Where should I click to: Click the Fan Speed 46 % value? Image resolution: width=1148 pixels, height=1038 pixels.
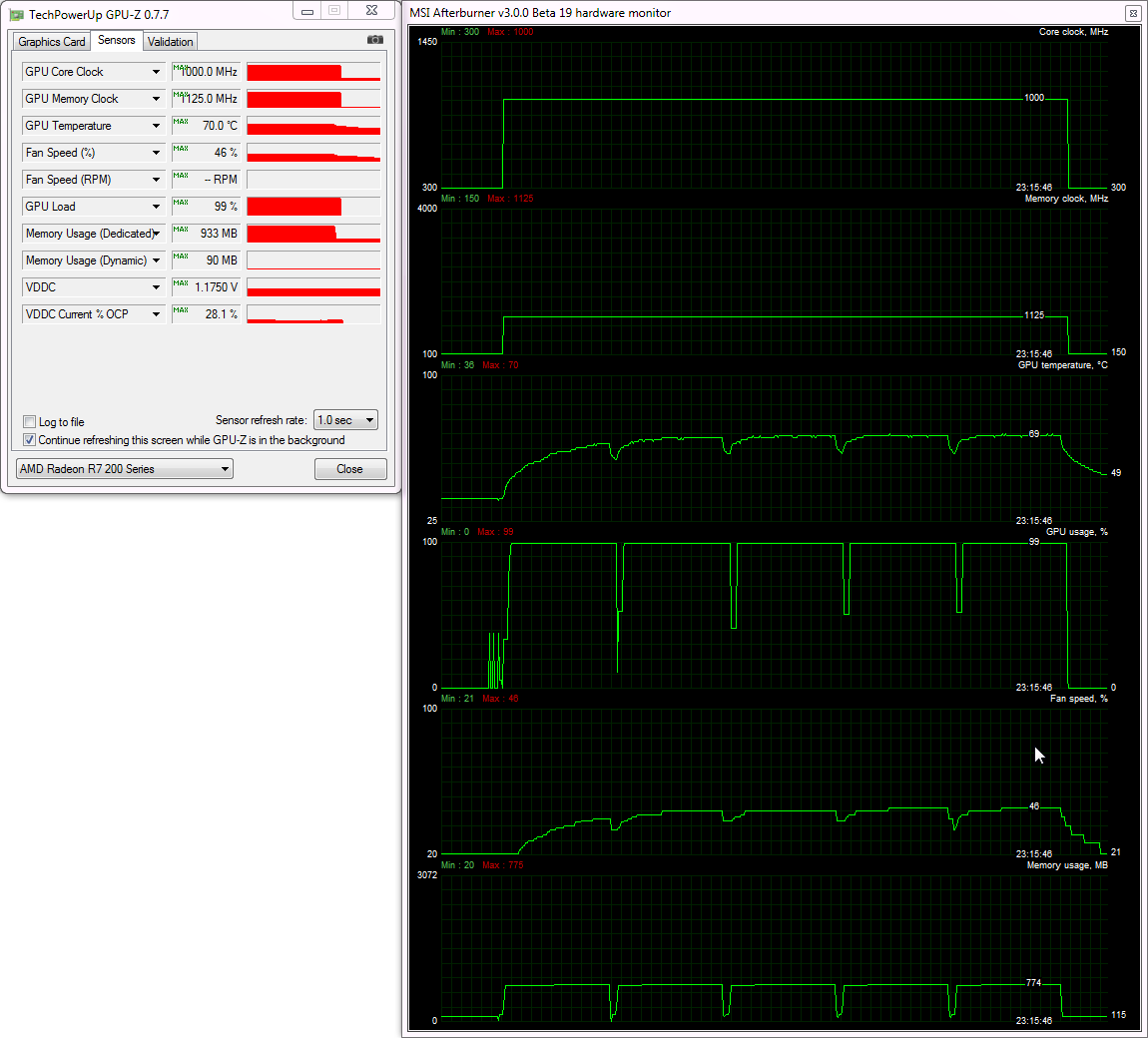[x=206, y=153]
